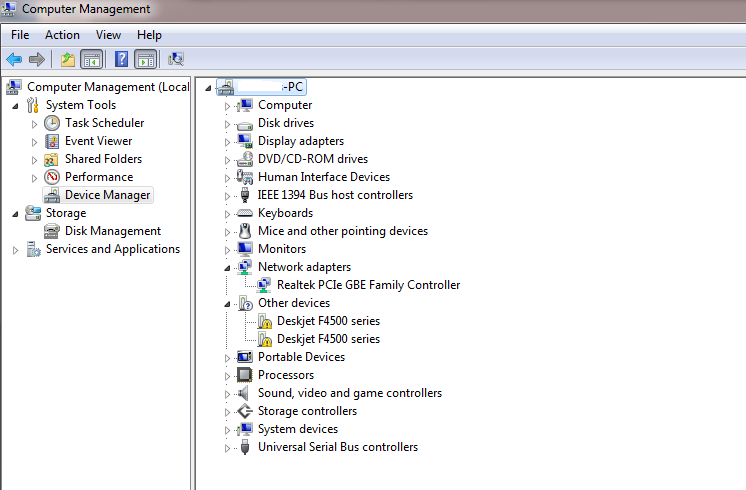
Task: Collapse the Storage node
Action: click(x=15, y=214)
